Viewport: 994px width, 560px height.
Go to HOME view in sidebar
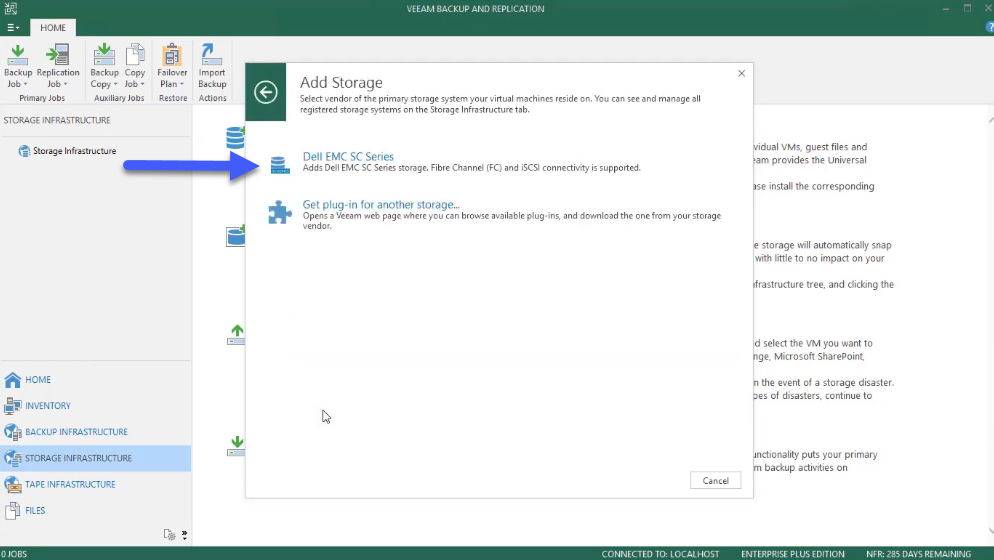tap(38, 379)
